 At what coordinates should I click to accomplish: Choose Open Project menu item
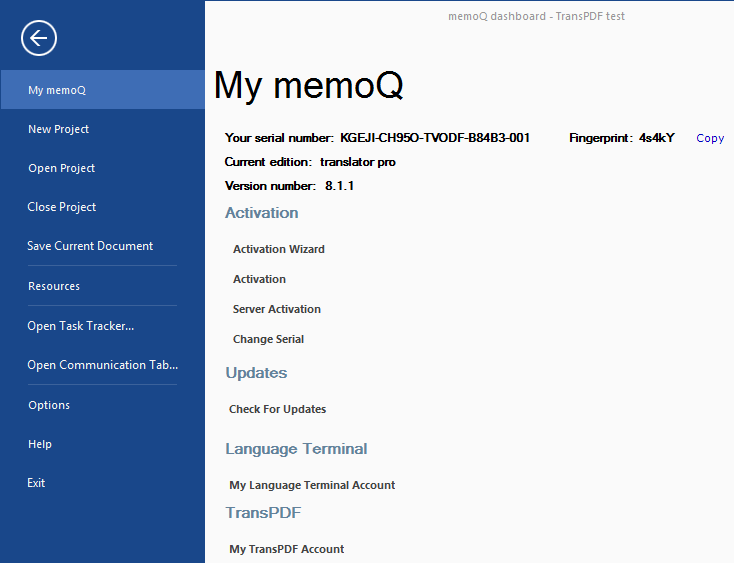[61, 168]
